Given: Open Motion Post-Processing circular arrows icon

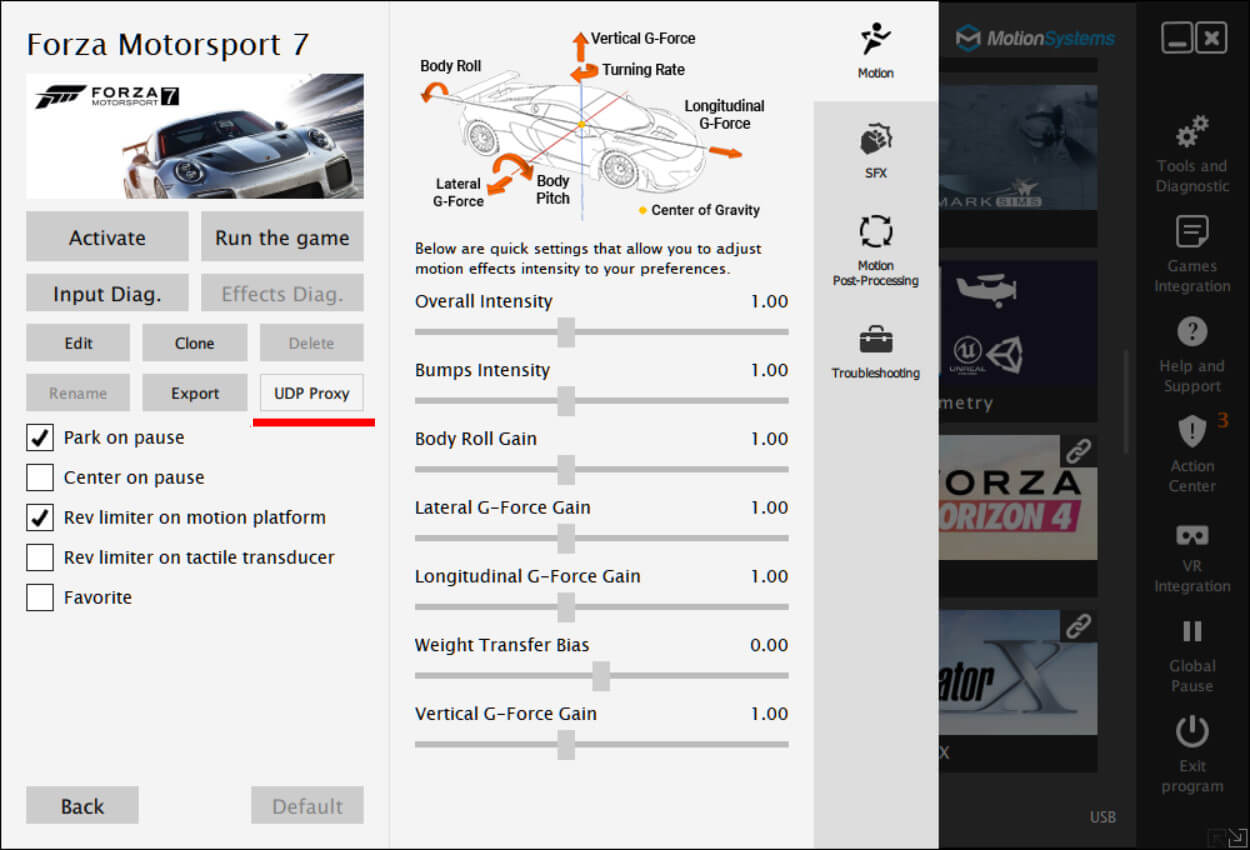Looking at the screenshot, I should tap(876, 232).
